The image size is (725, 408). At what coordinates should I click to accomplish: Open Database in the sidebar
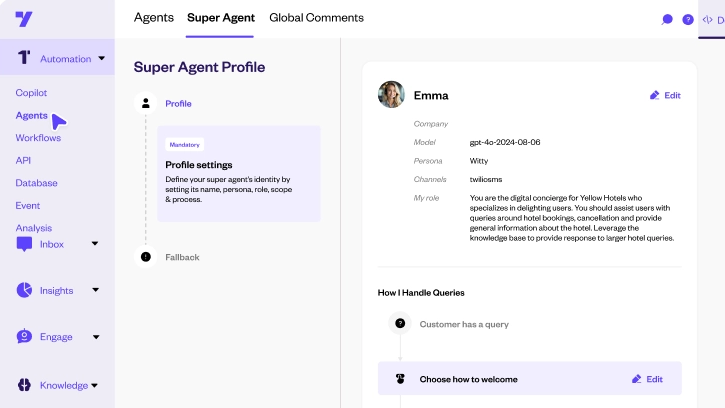pos(37,183)
